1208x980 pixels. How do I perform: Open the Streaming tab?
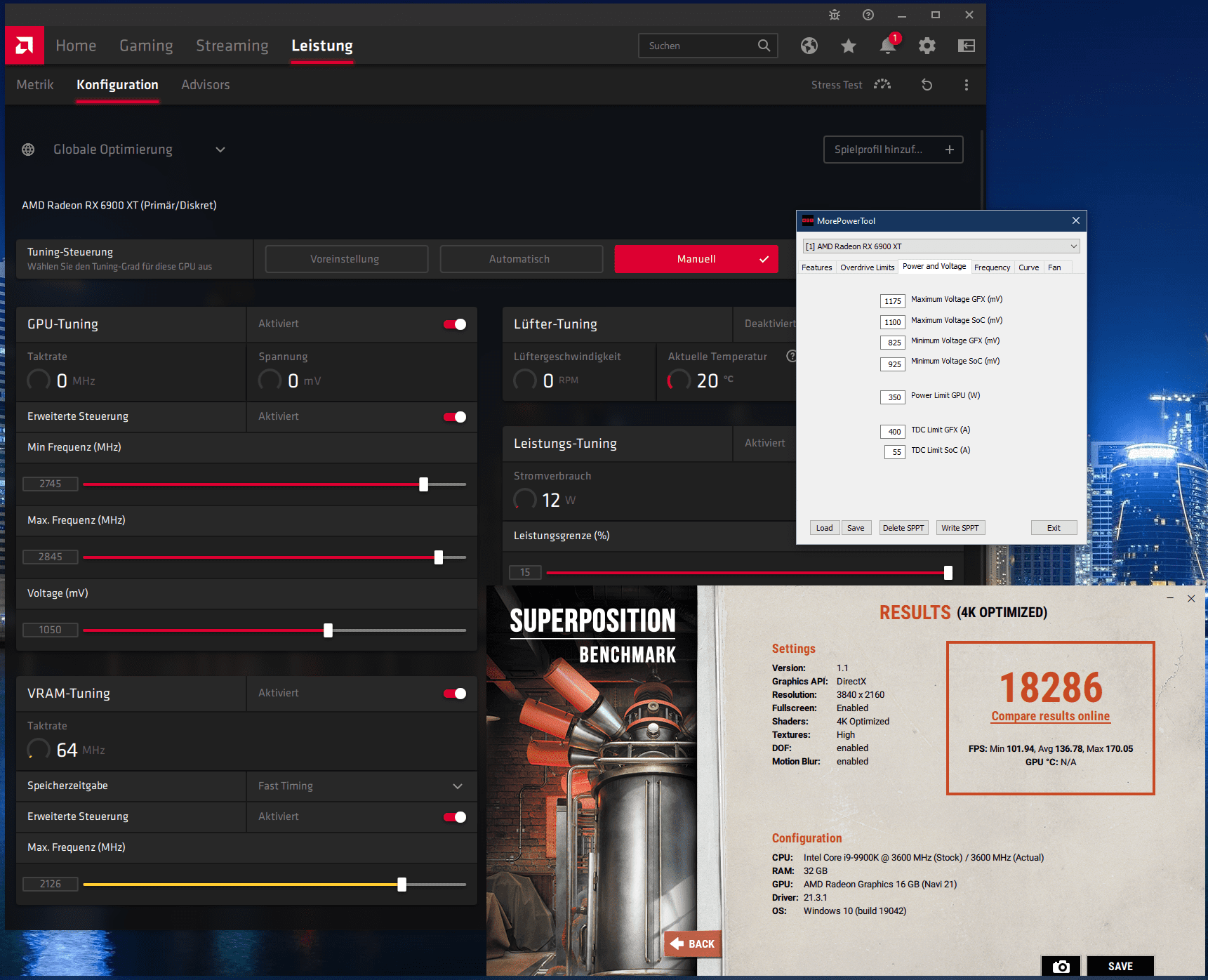[x=232, y=46]
